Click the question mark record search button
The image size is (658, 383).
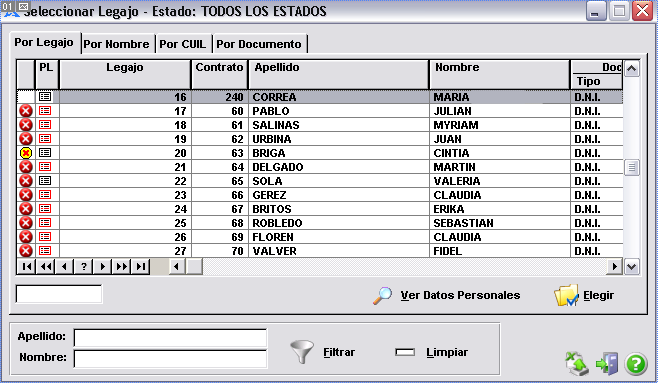84,266
